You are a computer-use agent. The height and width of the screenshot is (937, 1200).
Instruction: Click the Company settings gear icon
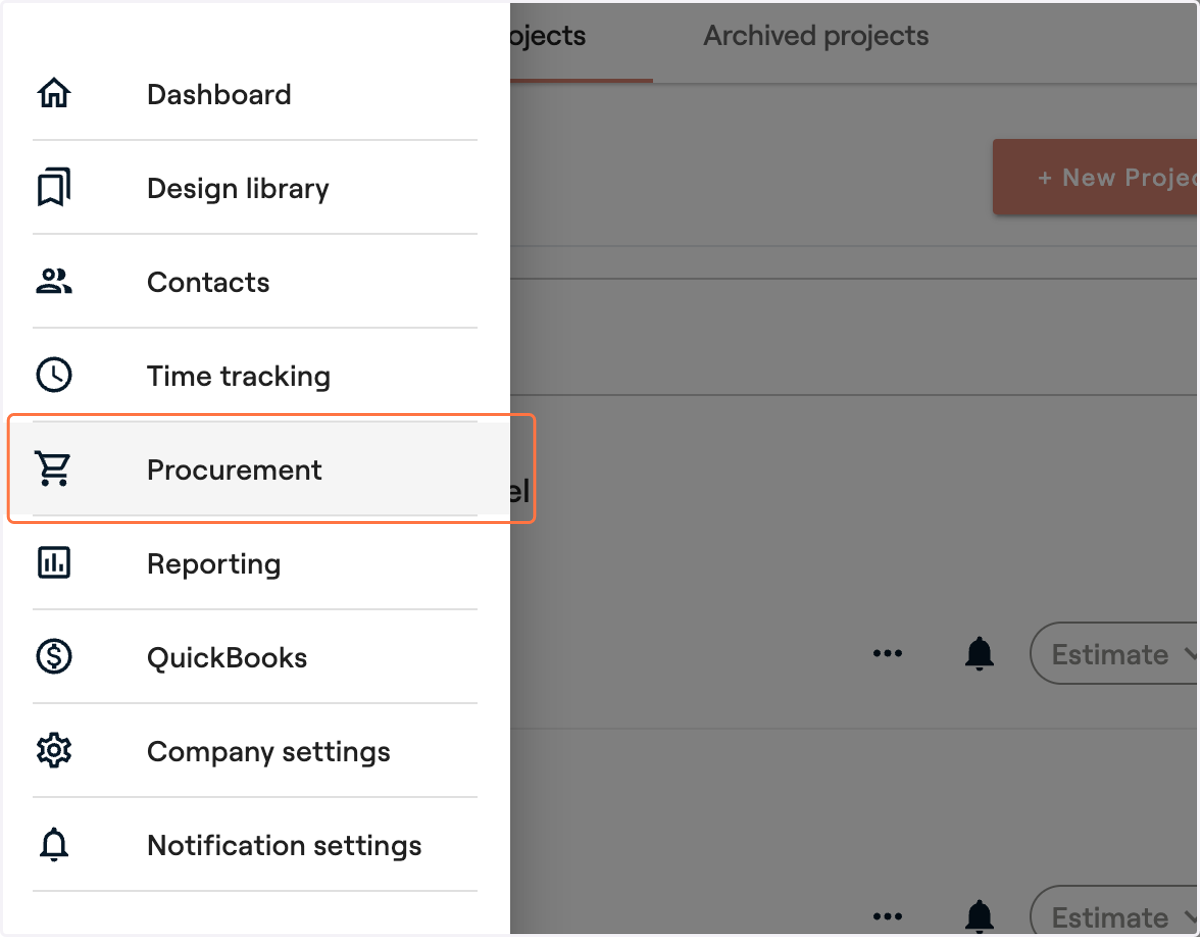coord(54,751)
